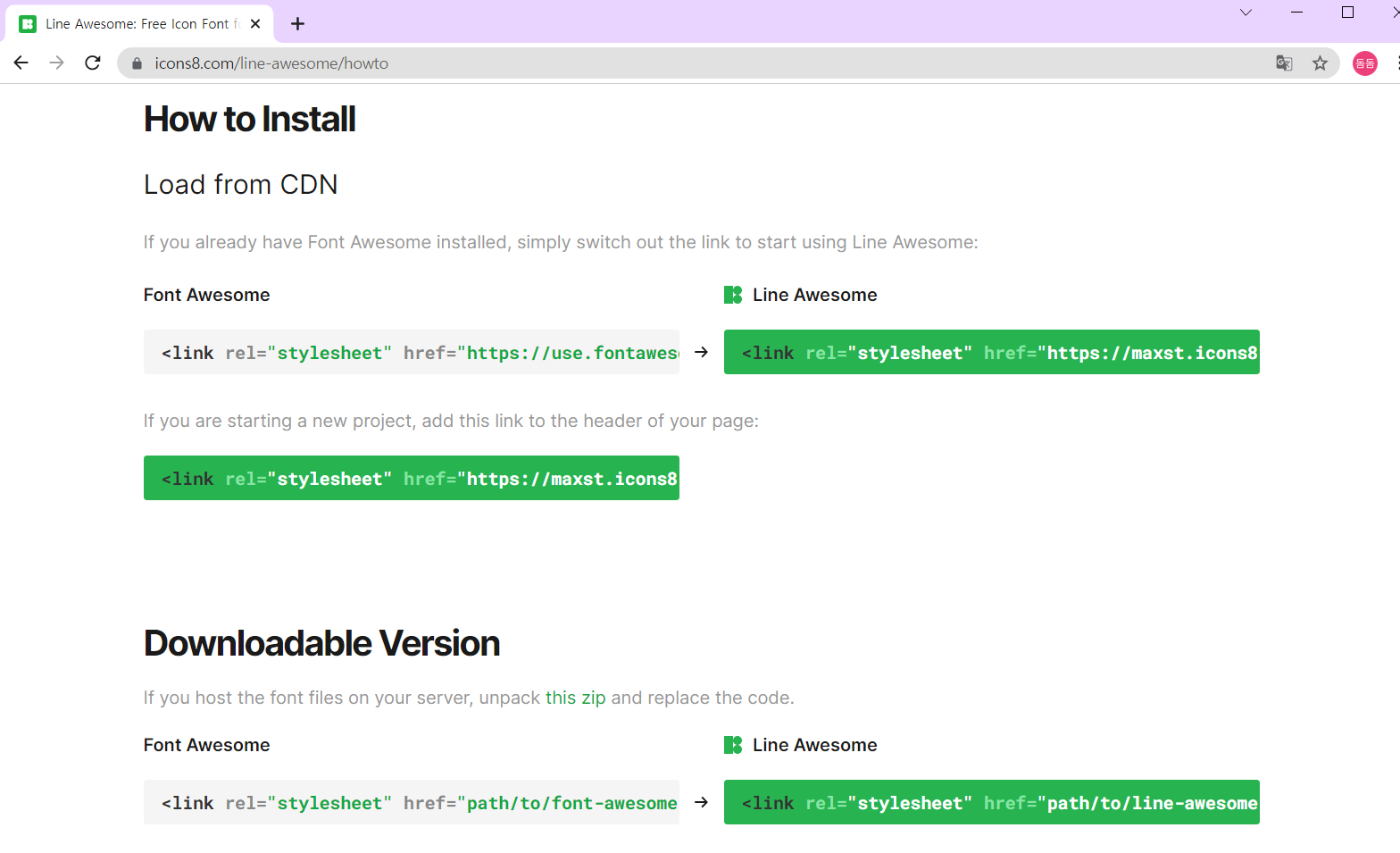Click 'Line Awesome' label in CDN section
The width and height of the screenshot is (1400, 853).
[815, 295]
